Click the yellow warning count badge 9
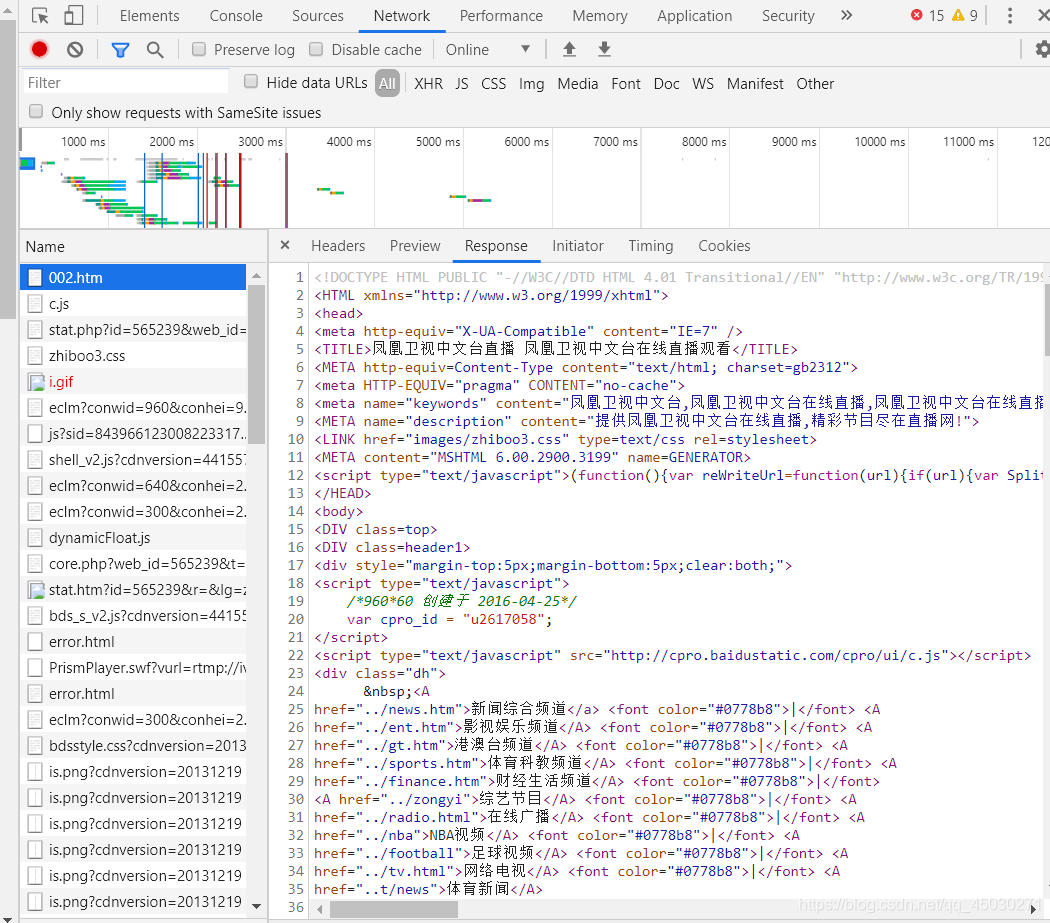 (965, 15)
